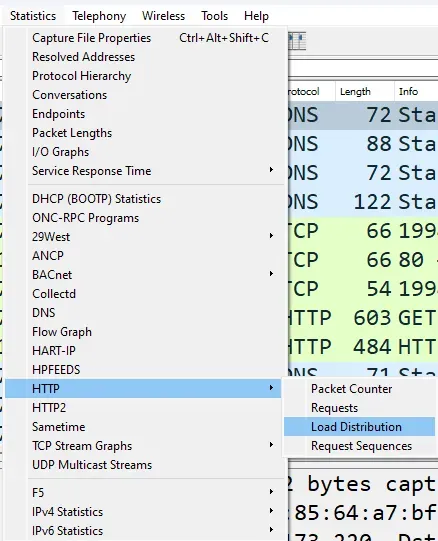Select the DNS packet with length 122

coord(363,202)
